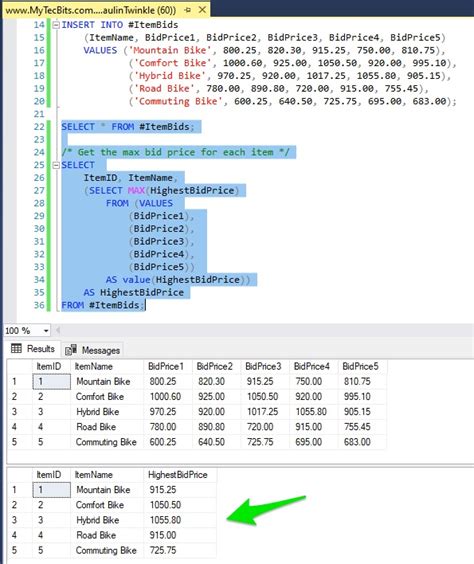The height and width of the screenshot is (564, 474).
Task: Click ItemName header in first grid
Action: point(107,366)
